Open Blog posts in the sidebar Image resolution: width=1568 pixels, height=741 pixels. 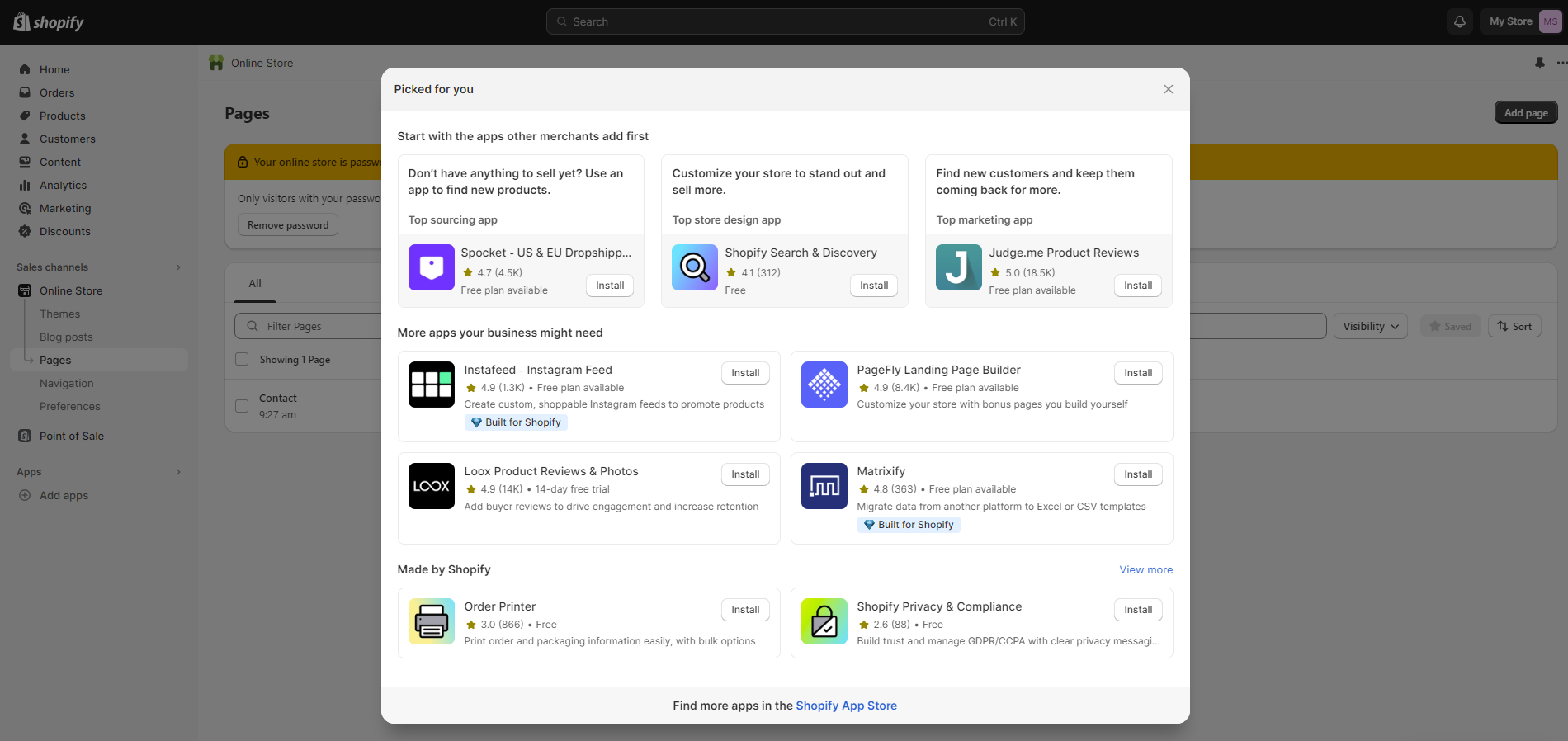pos(66,337)
